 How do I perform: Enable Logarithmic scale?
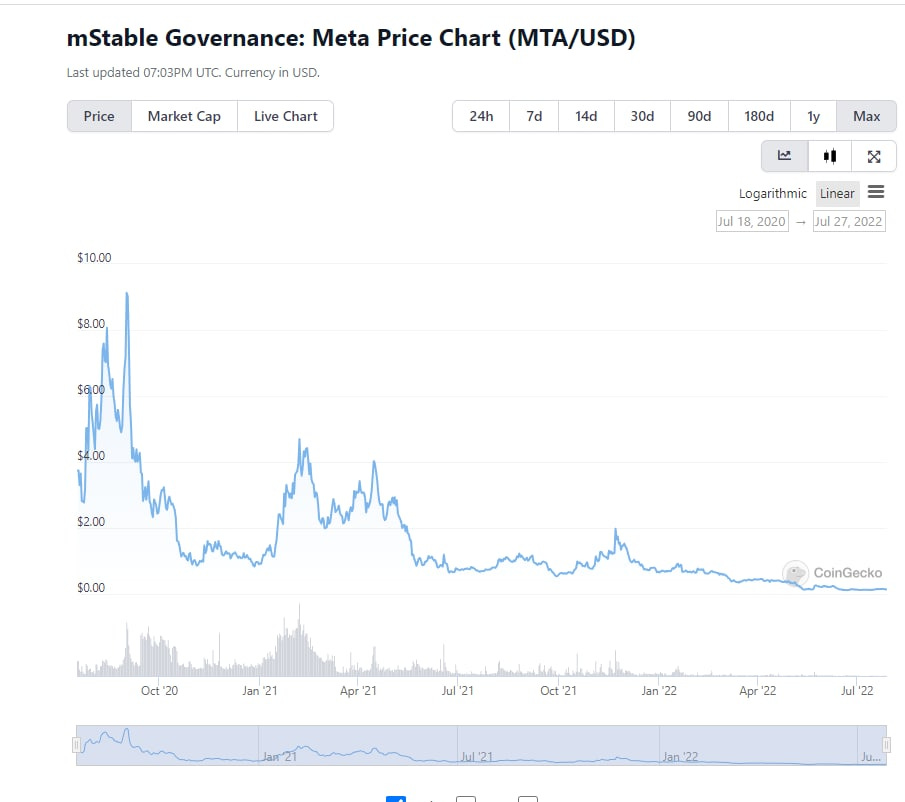[x=772, y=193]
